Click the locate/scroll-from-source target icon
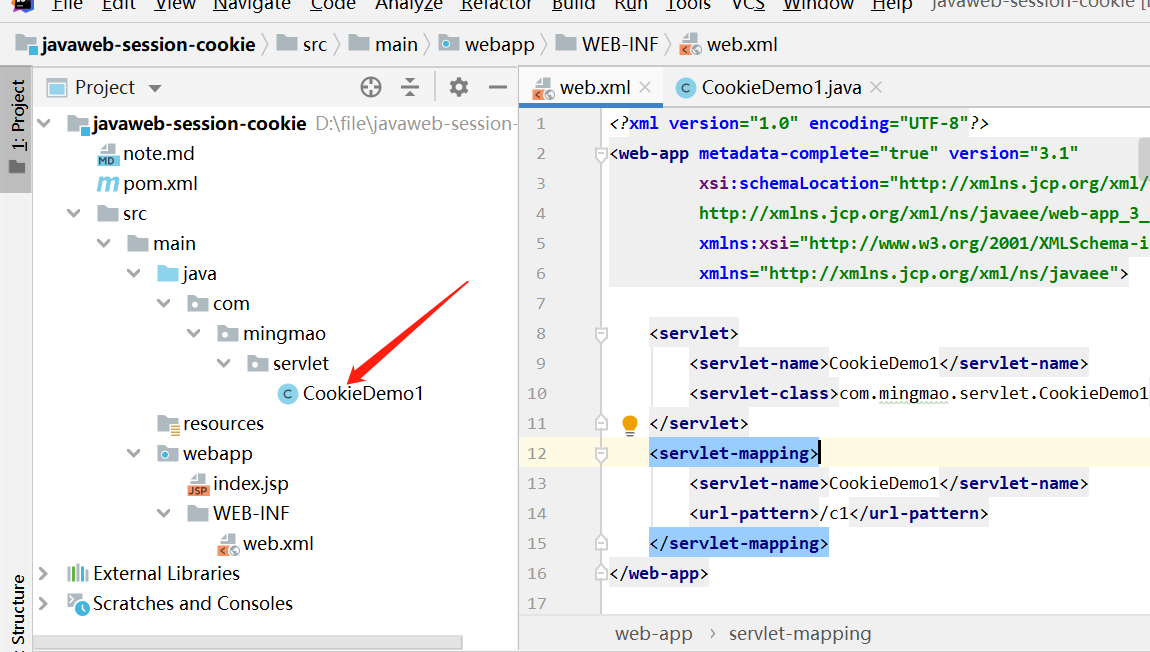This screenshot has height=652, width=1150. (x=370, y=87)
